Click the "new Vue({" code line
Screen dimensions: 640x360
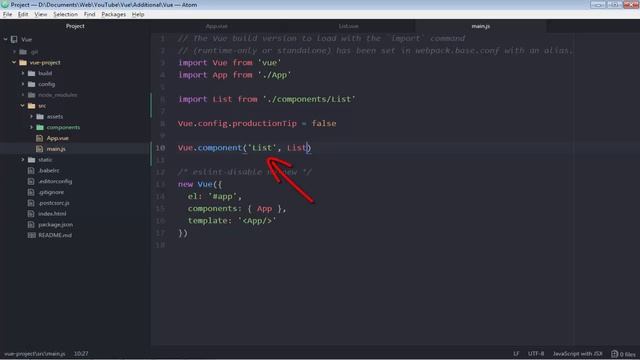[x=200, y=184]
